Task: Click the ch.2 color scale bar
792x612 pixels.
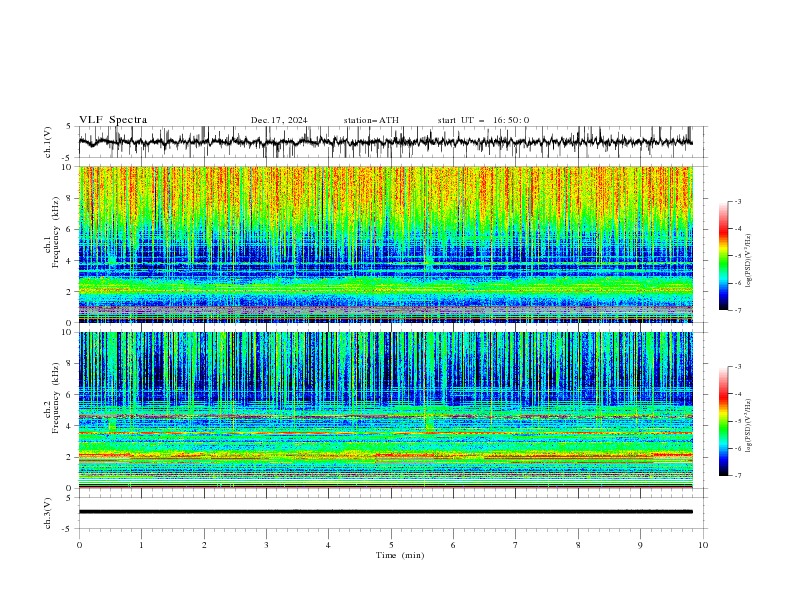Action: 723,421
